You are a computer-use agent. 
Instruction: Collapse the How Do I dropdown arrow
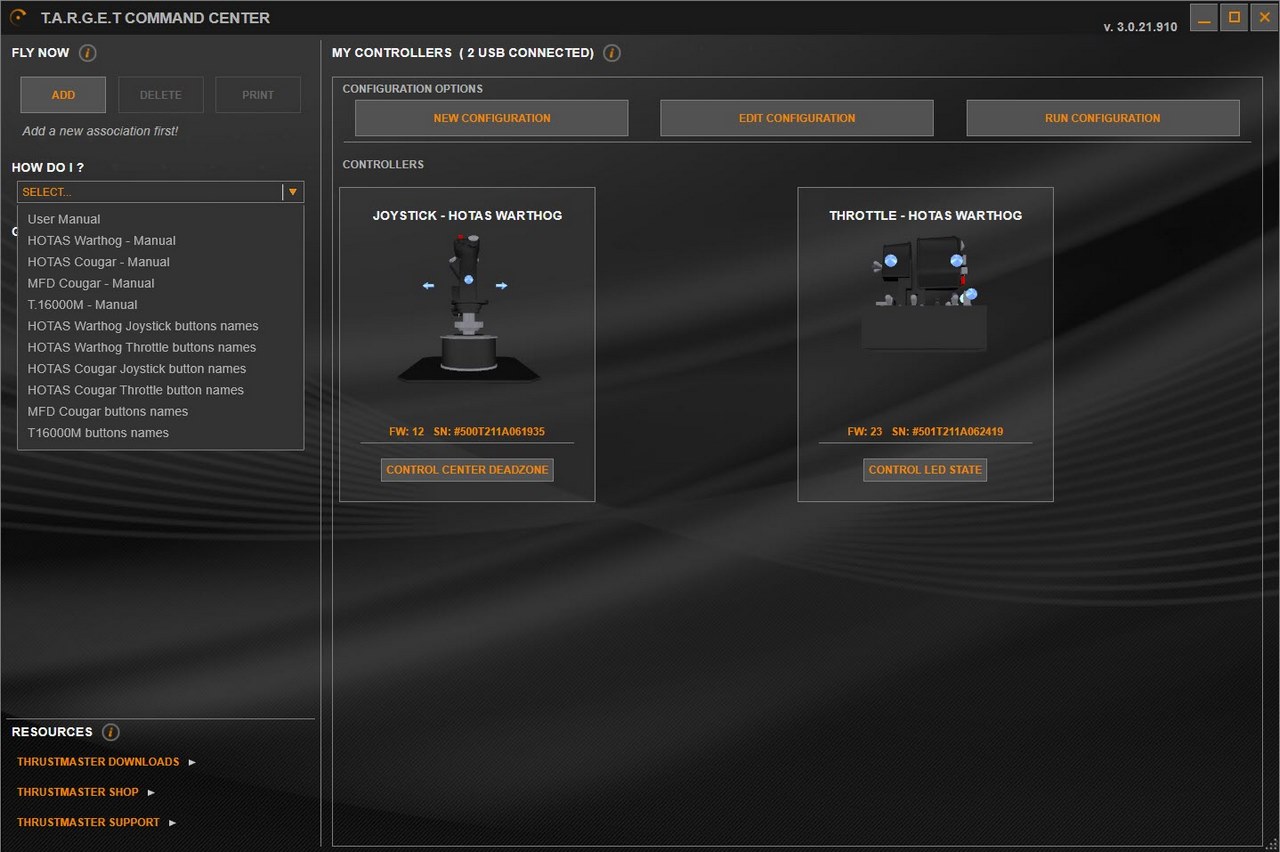[293, 192]
